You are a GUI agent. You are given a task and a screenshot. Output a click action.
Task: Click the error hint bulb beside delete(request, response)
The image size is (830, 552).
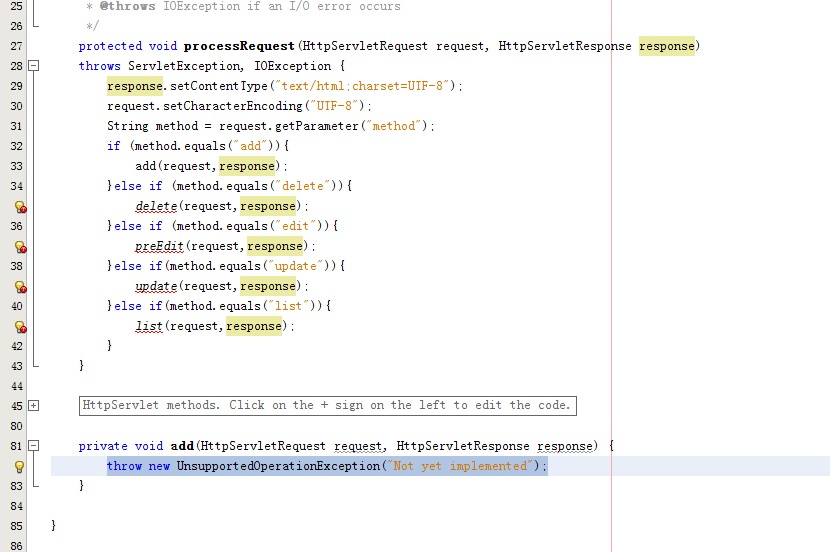pos(20,207)
